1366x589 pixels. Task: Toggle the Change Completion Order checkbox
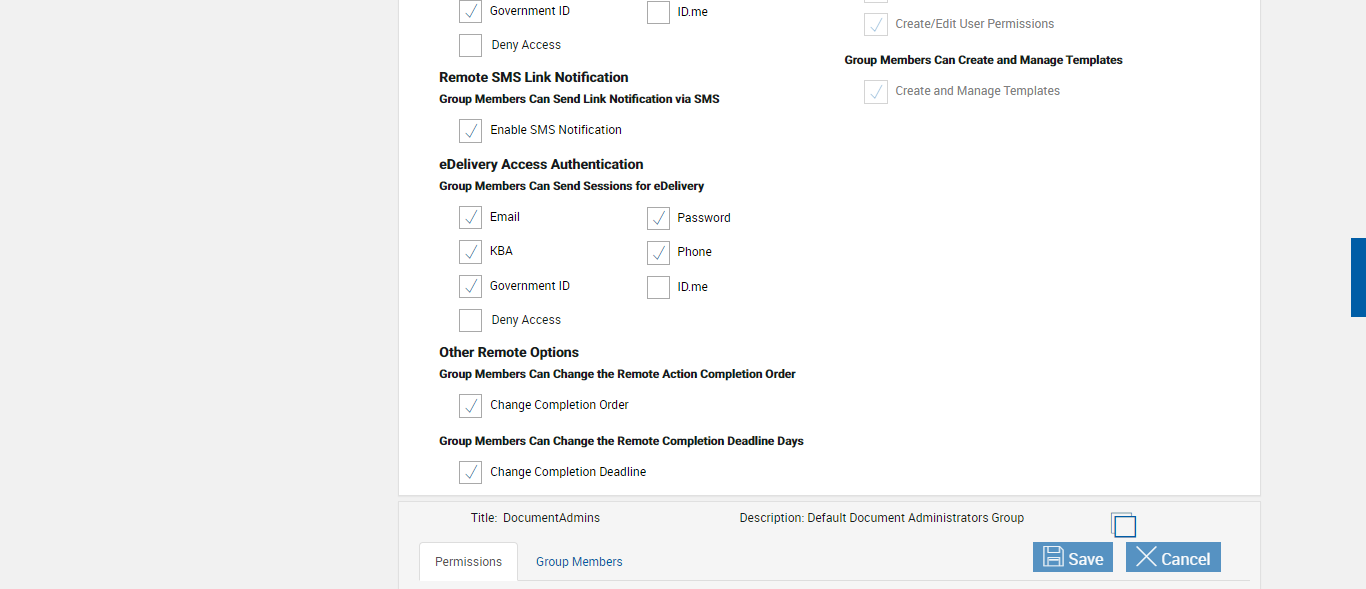(470, 406)
